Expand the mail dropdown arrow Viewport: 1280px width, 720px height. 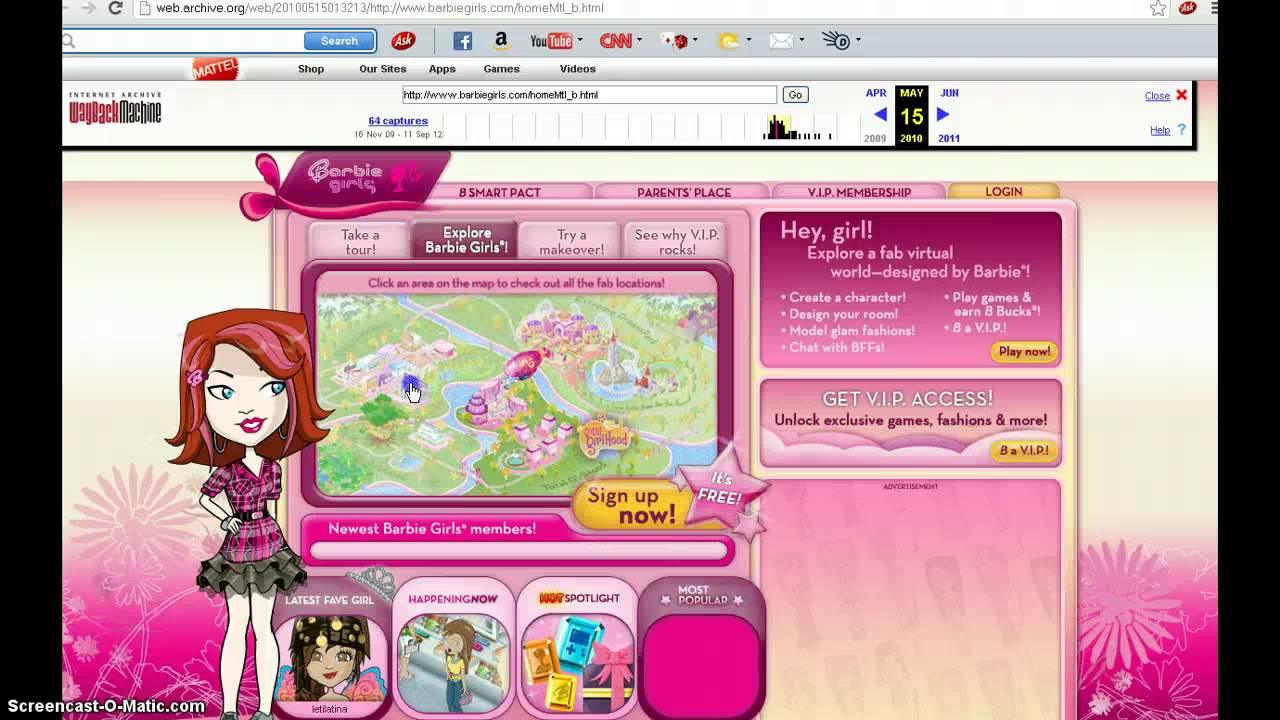pos(801,41)
